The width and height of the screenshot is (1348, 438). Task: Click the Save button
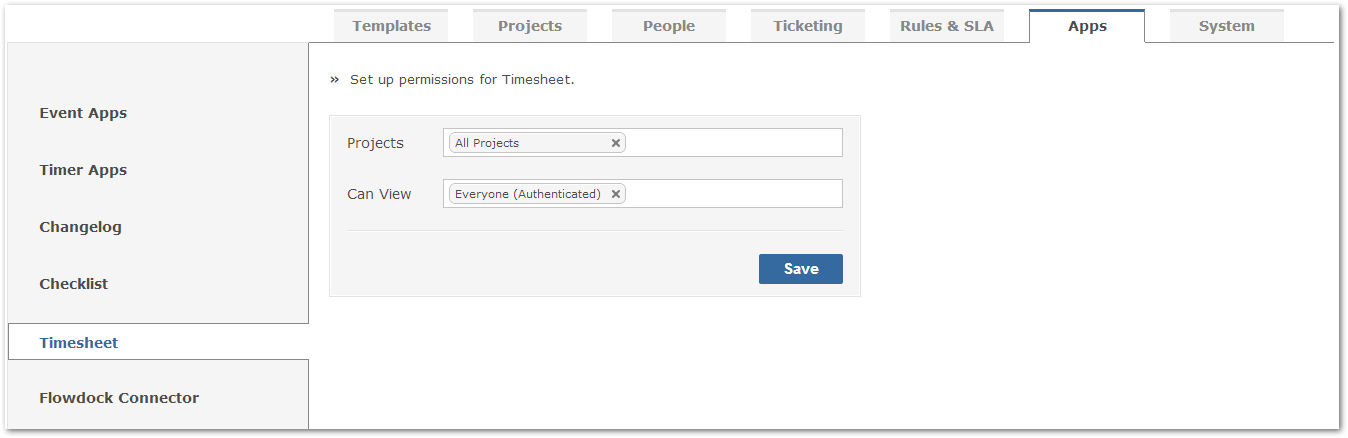coord(801,269)
